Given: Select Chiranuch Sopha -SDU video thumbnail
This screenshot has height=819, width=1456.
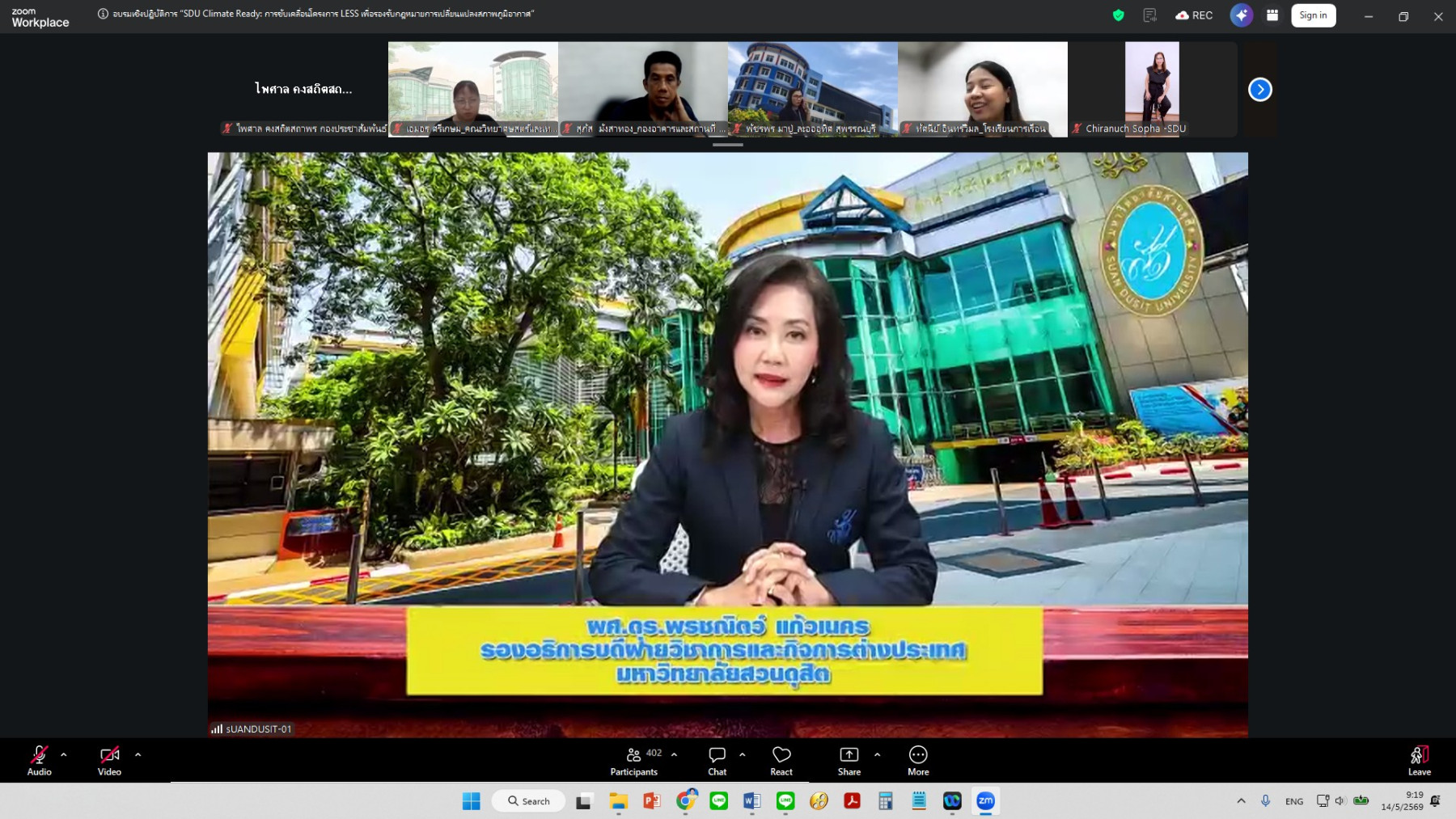Looking at the screenshot, I should tap(1153, 89).
